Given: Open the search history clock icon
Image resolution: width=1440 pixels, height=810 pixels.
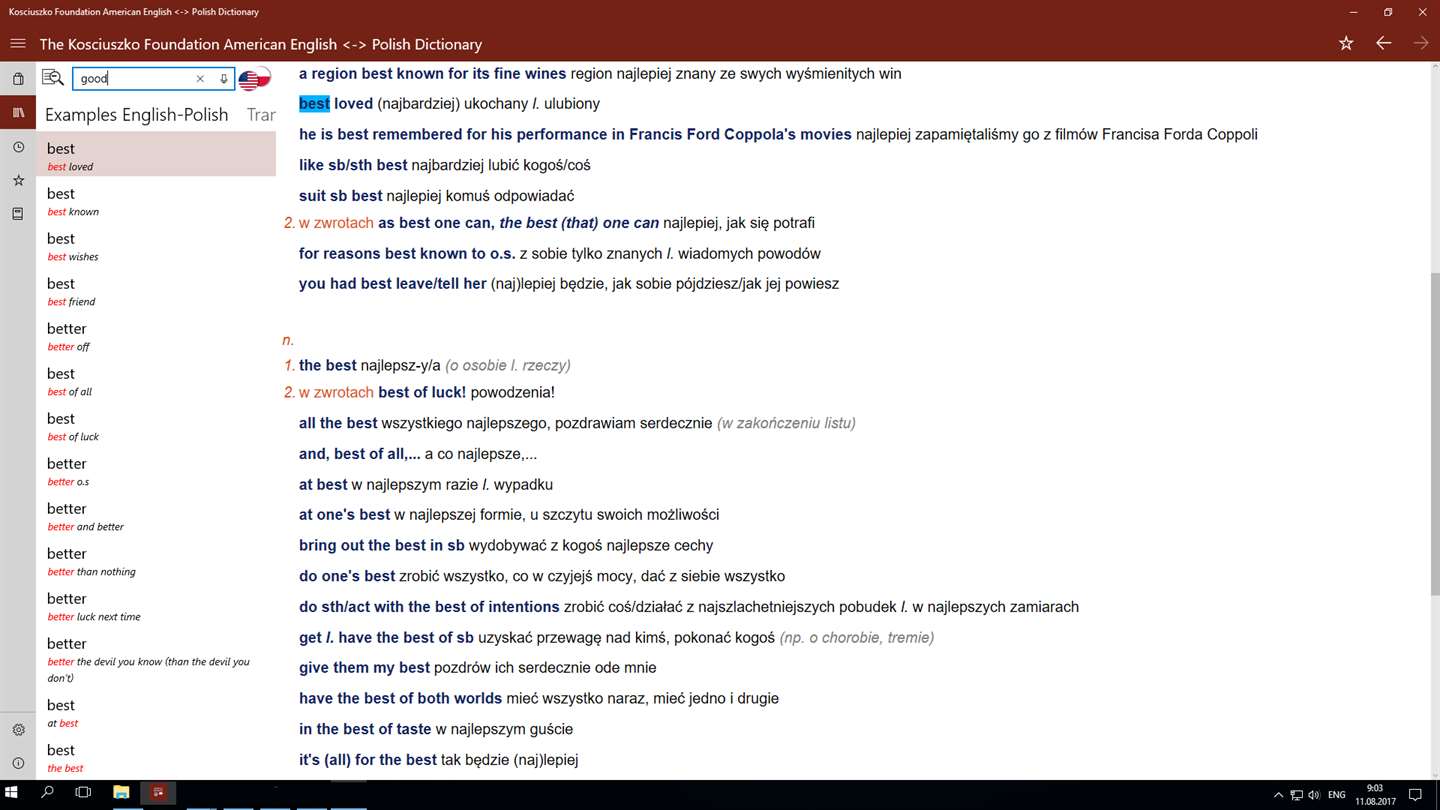Looking at the screenshot, I should coord(18,147).
